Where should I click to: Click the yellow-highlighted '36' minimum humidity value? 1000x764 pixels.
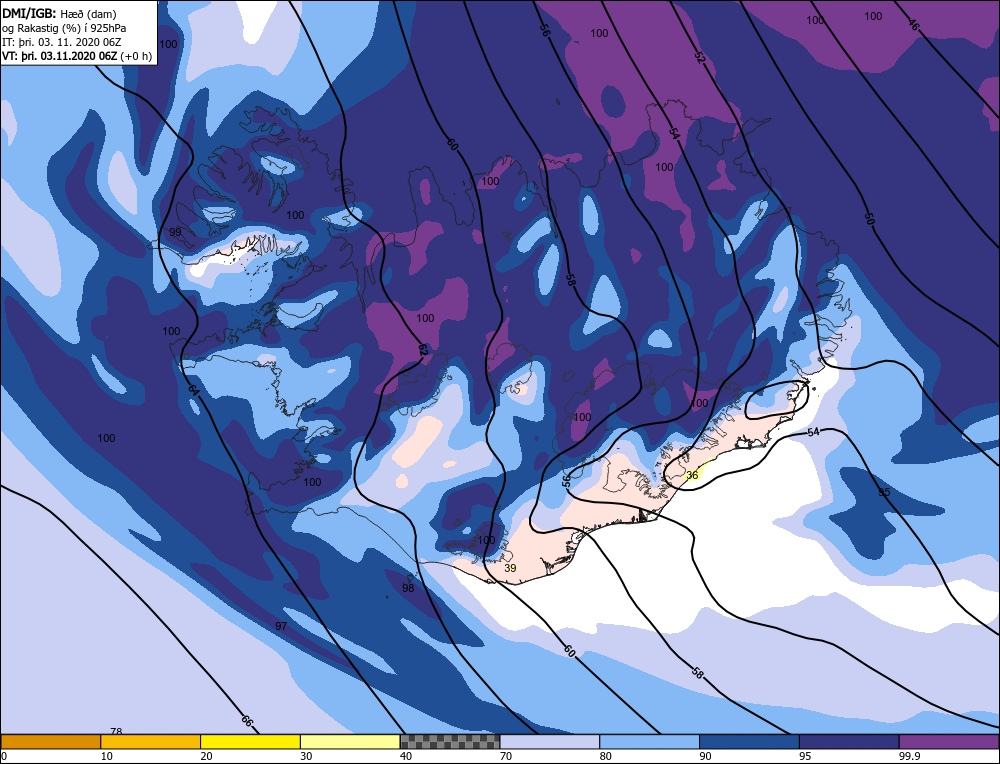[692, 475]
